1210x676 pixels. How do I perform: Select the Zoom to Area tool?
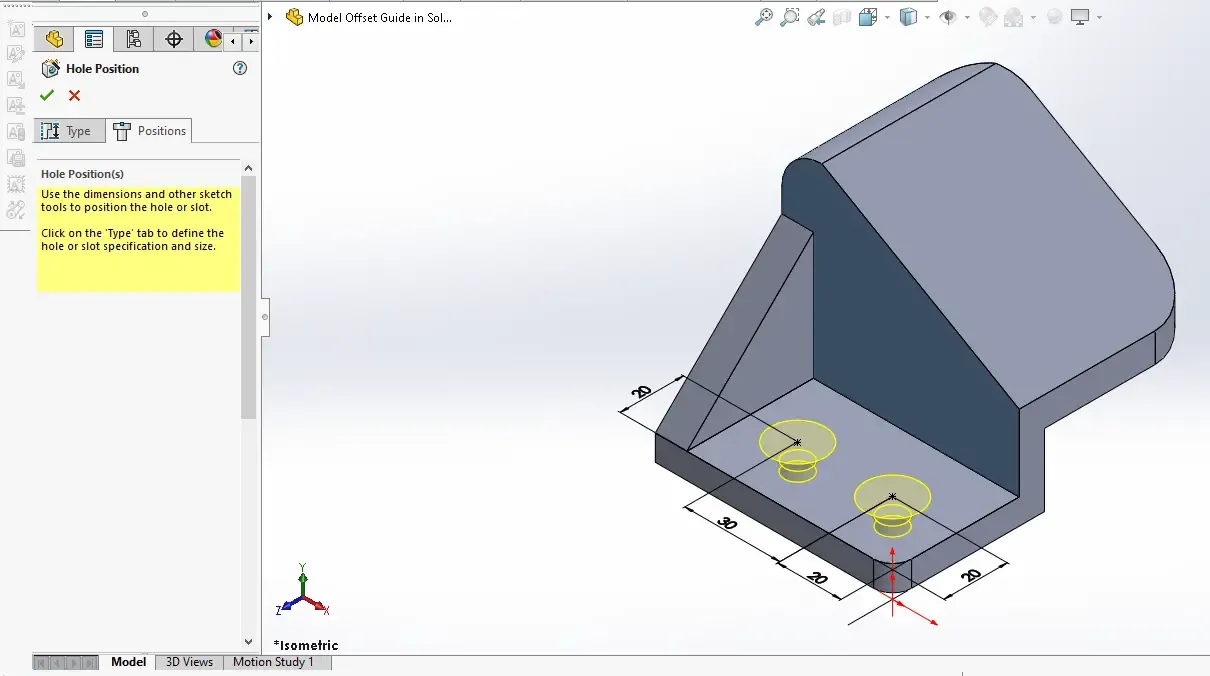coord(790,17)
